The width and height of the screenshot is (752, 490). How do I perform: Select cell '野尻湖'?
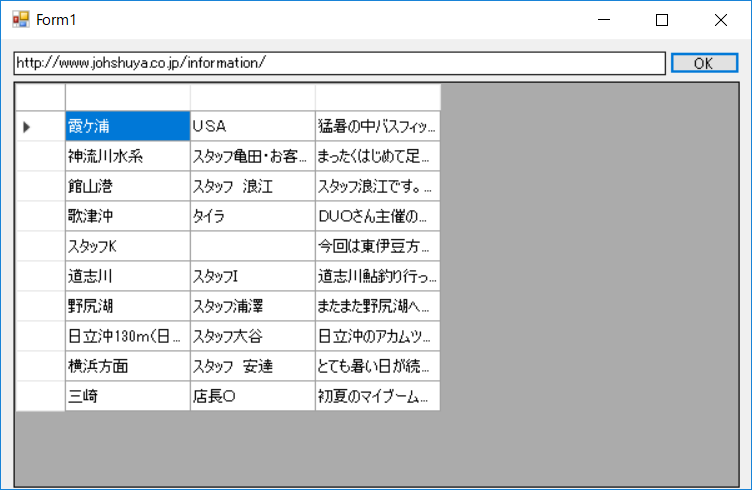[x=128, y=306]
